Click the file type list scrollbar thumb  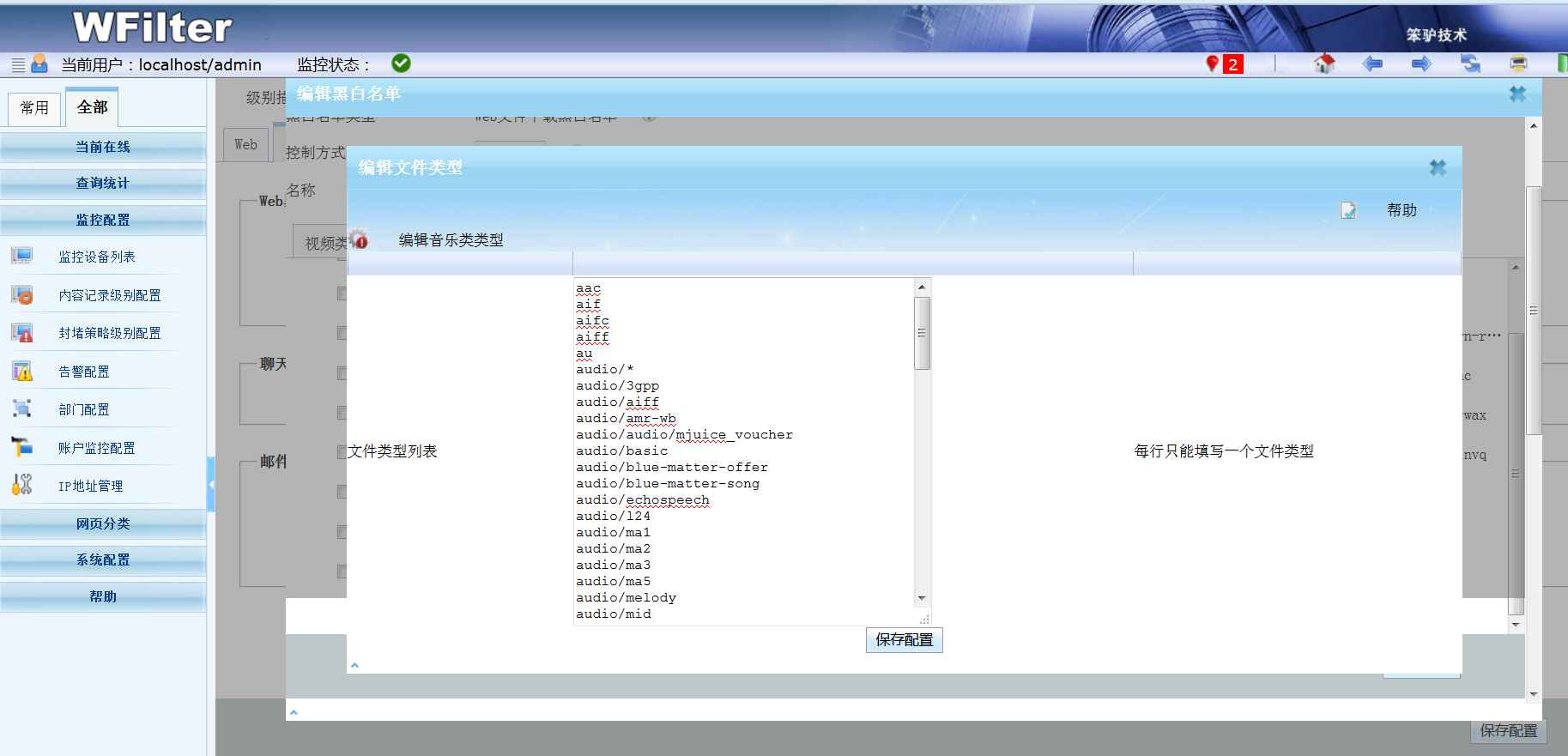pos(922,333)
